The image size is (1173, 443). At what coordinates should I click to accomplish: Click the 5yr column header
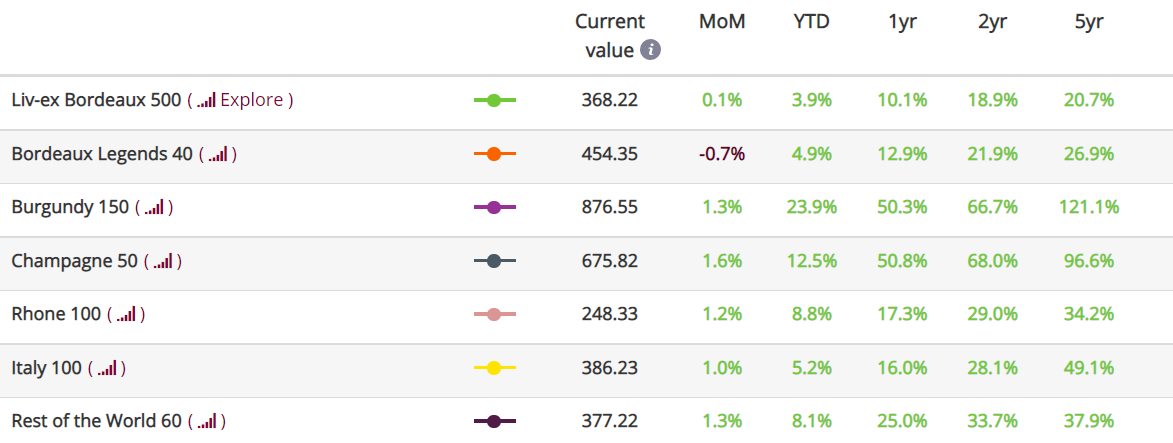click(1088, 22)
